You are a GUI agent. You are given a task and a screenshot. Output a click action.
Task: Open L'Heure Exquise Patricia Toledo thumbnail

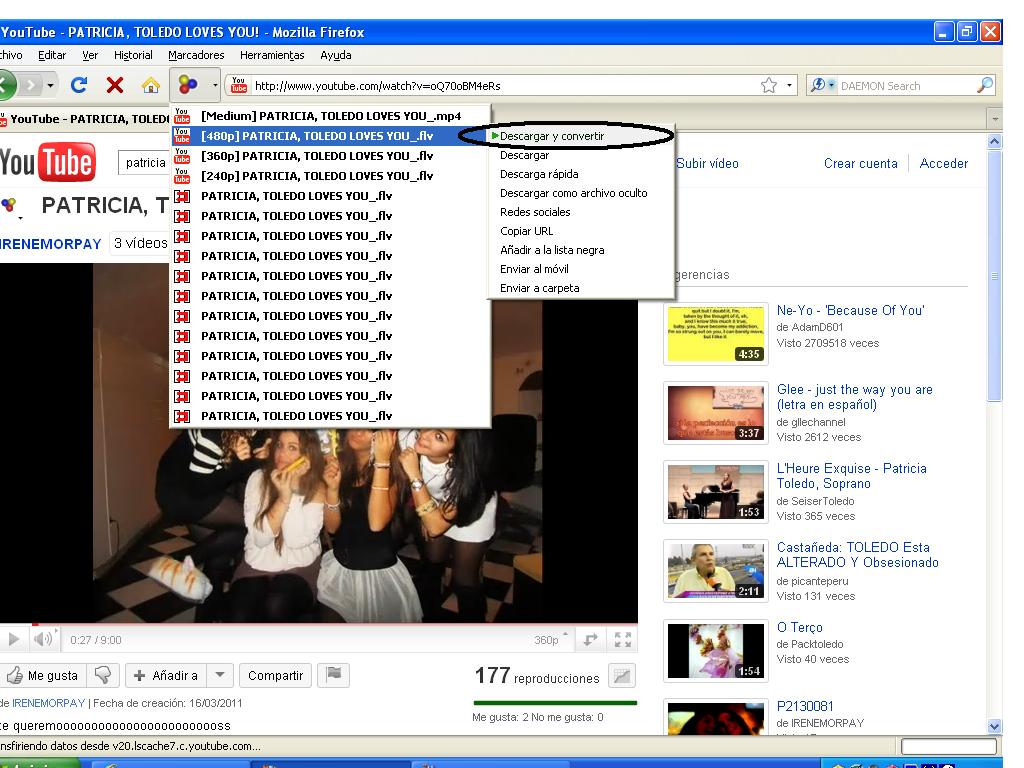716,492
